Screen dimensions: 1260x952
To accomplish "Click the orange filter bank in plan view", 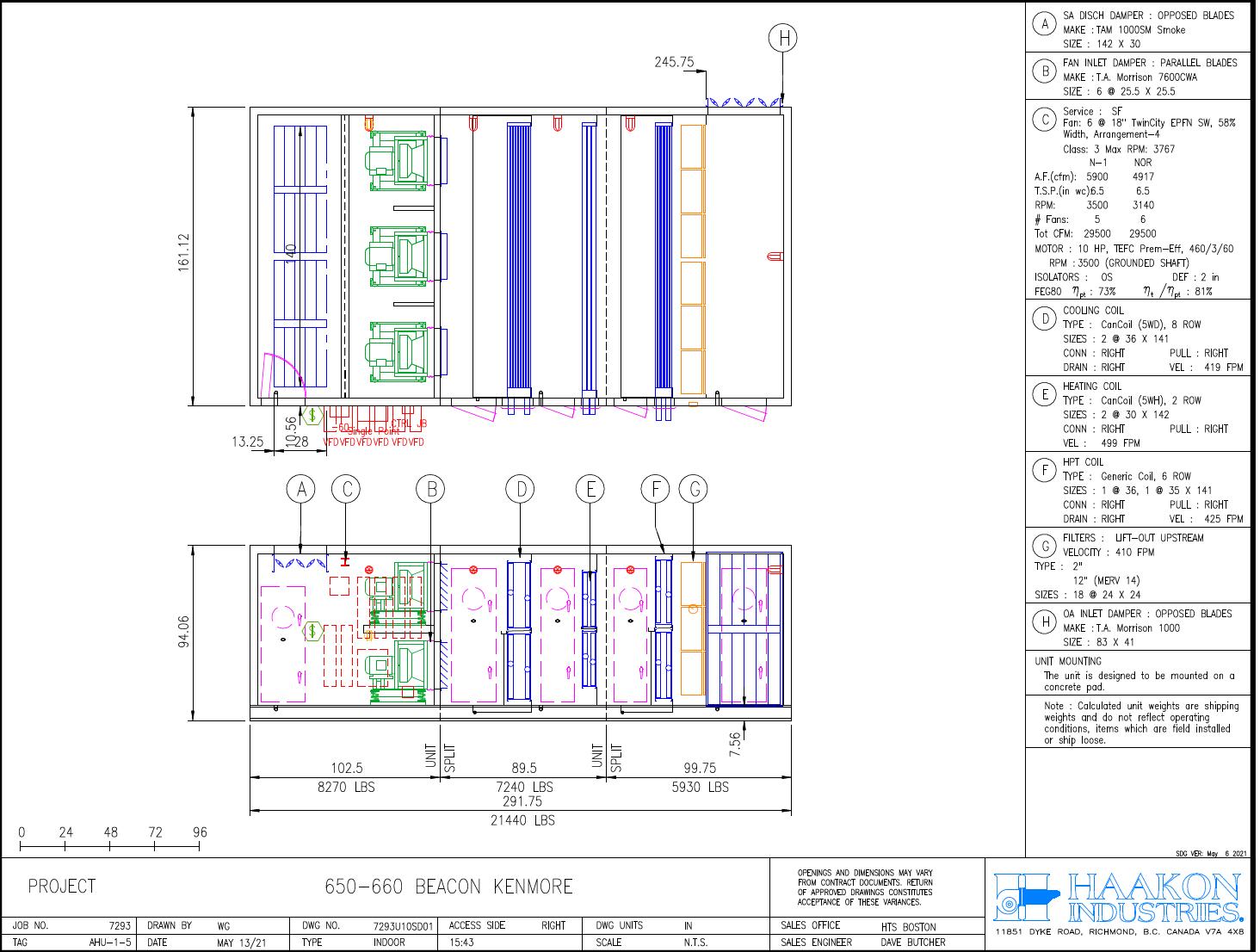I will 693,260.
